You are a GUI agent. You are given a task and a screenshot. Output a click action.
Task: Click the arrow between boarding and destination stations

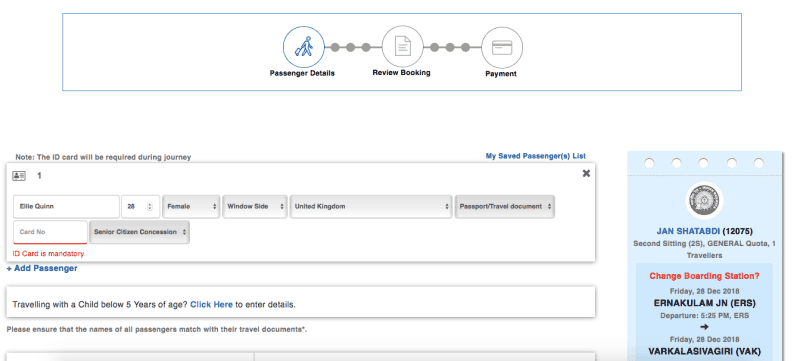pyautogui.click(x=704, y=327)
